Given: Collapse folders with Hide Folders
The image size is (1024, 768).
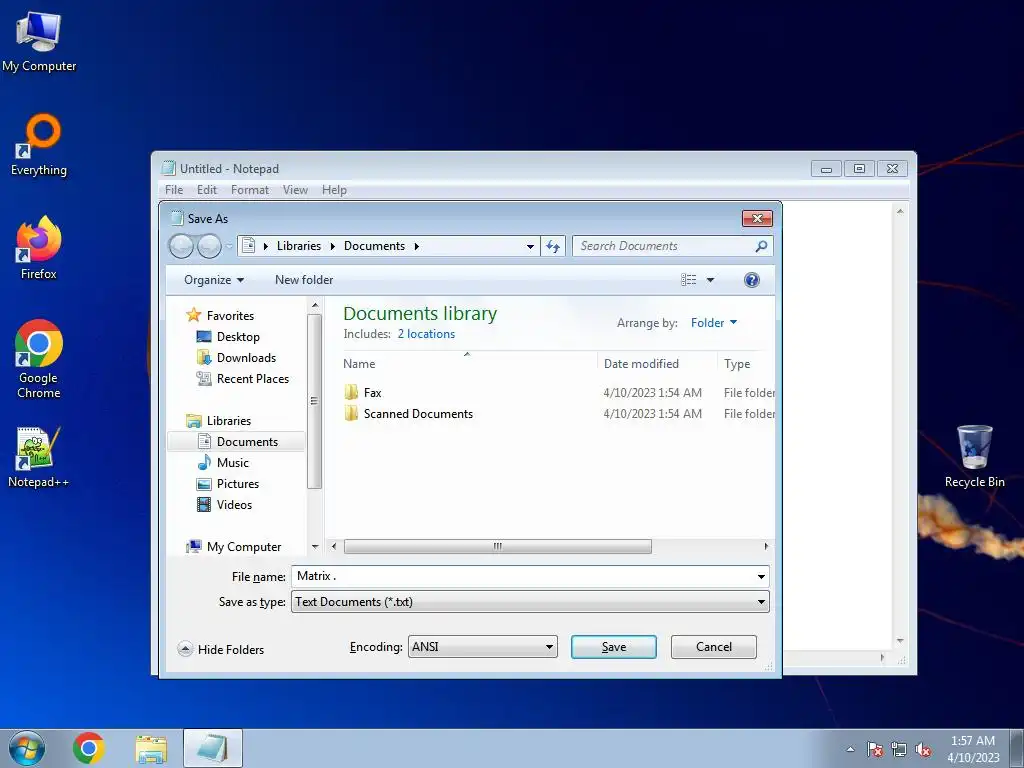Looking at the screenshot, I should tap(221, 649).
